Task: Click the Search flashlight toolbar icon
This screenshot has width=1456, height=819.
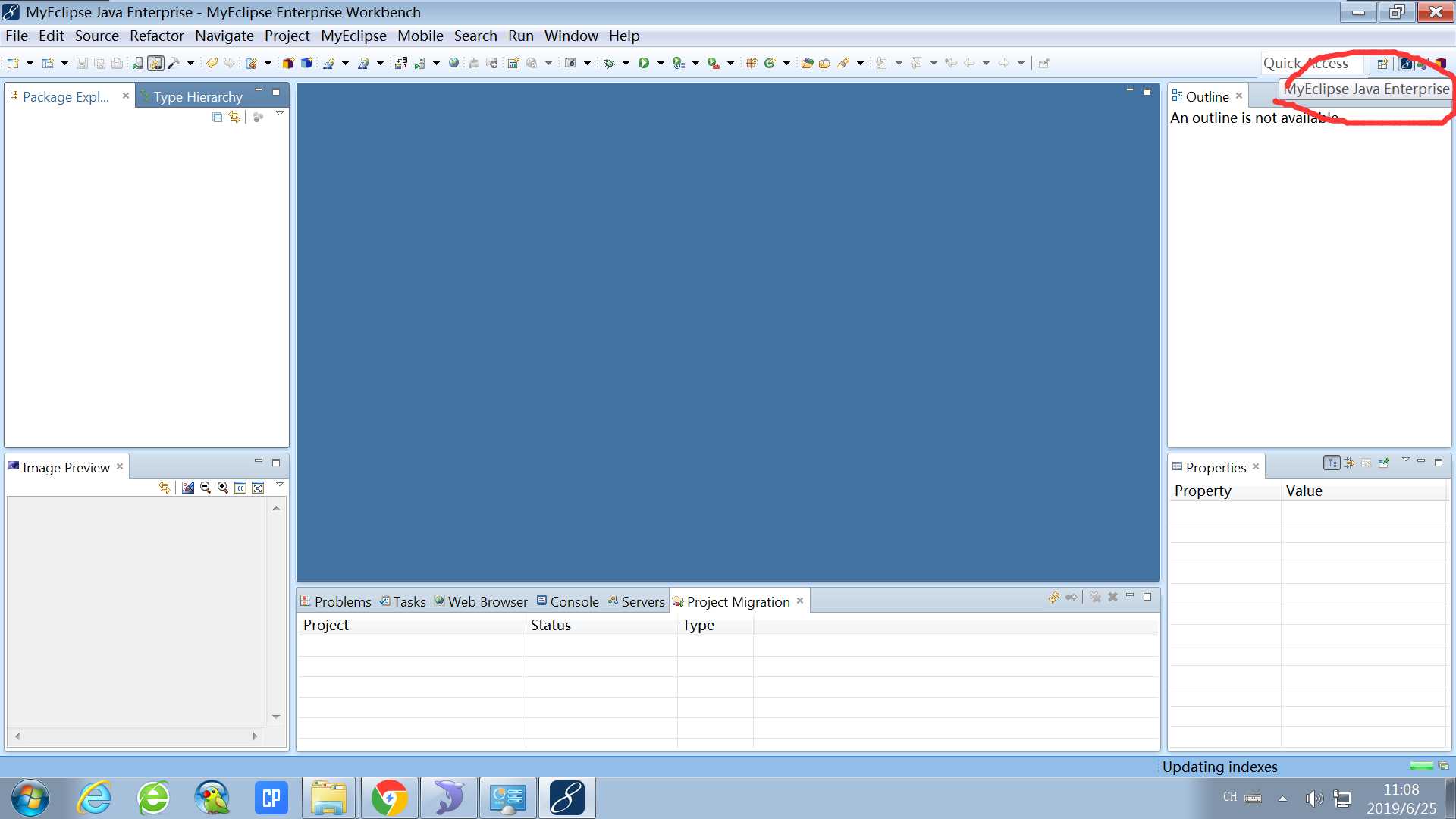Action: (843, 64)
